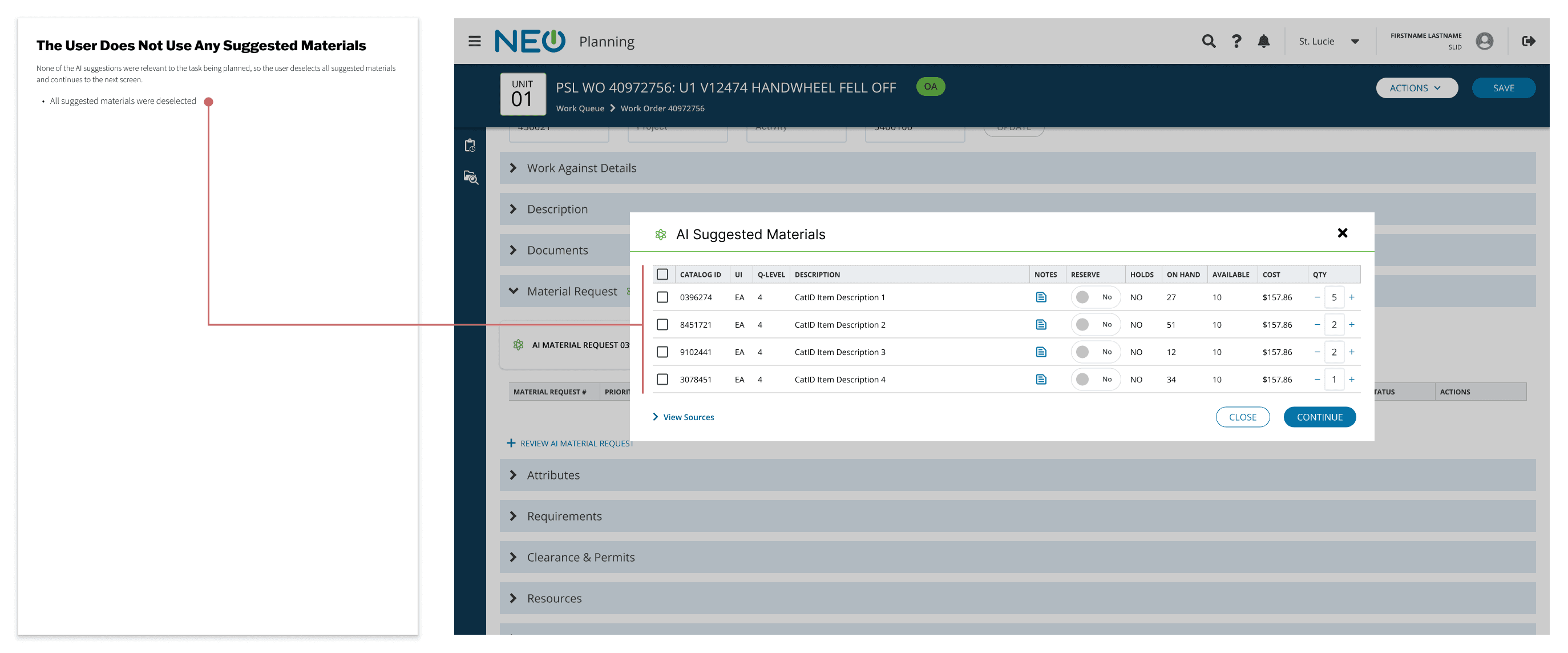
Task: Open the St. Lucie site dropdown
Action: (x=1328, y=42)
